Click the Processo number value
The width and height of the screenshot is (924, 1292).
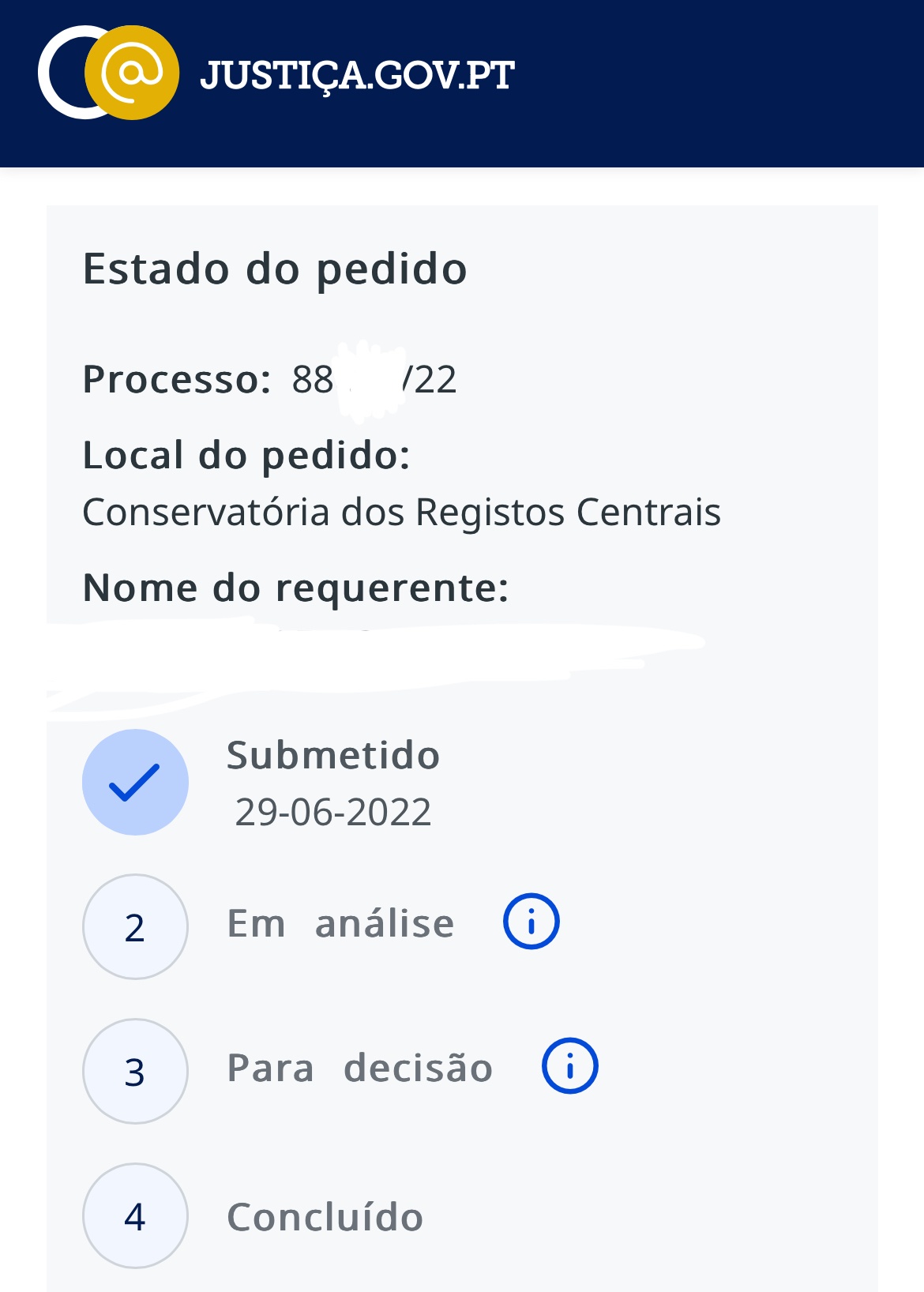(x=374, y=380)
